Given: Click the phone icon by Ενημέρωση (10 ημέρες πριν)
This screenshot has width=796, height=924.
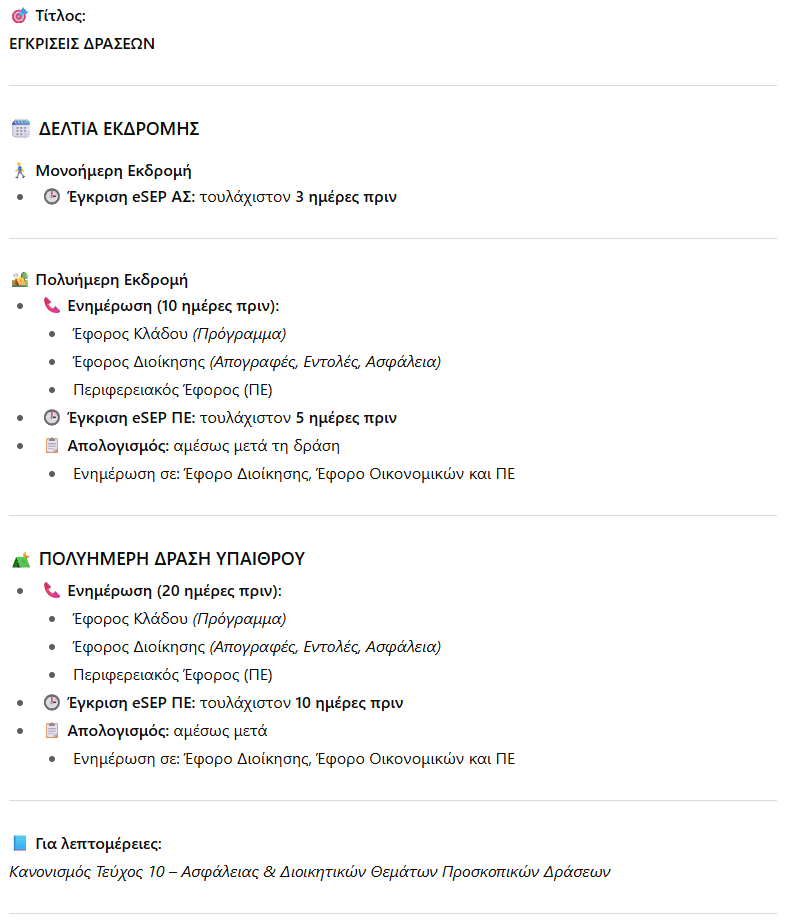Looking at the screenshot, I should click(52, 305).
